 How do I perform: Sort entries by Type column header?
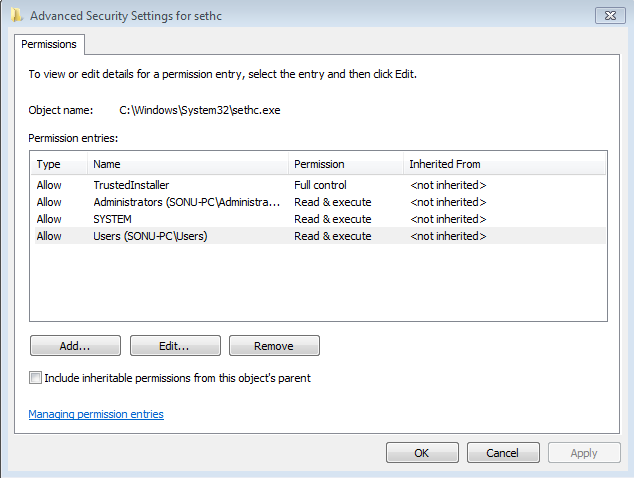[59, 164]
